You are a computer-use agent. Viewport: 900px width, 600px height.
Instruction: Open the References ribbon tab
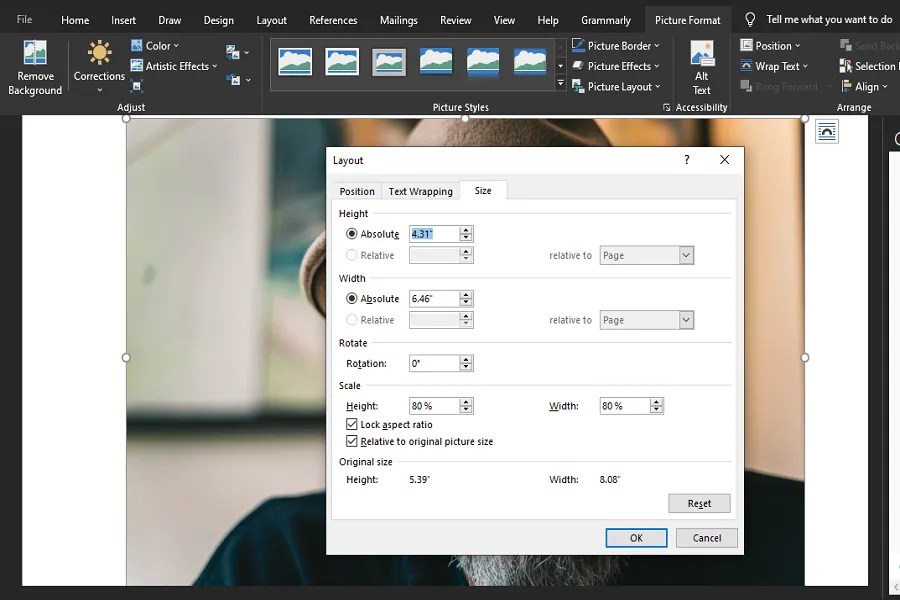332,19
